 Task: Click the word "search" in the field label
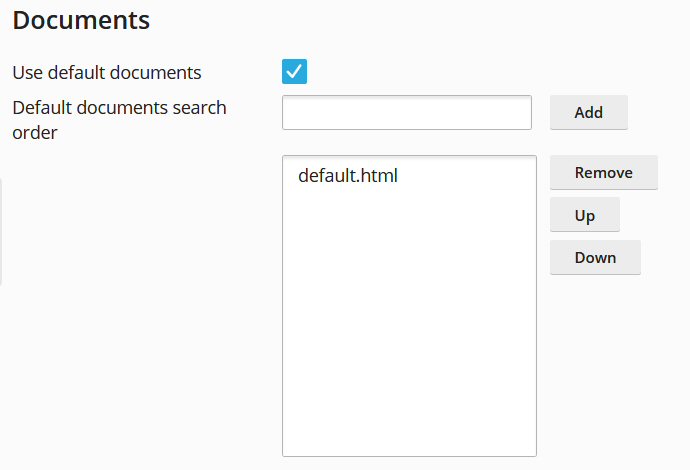pyautogui.click(x=199, y=108)
